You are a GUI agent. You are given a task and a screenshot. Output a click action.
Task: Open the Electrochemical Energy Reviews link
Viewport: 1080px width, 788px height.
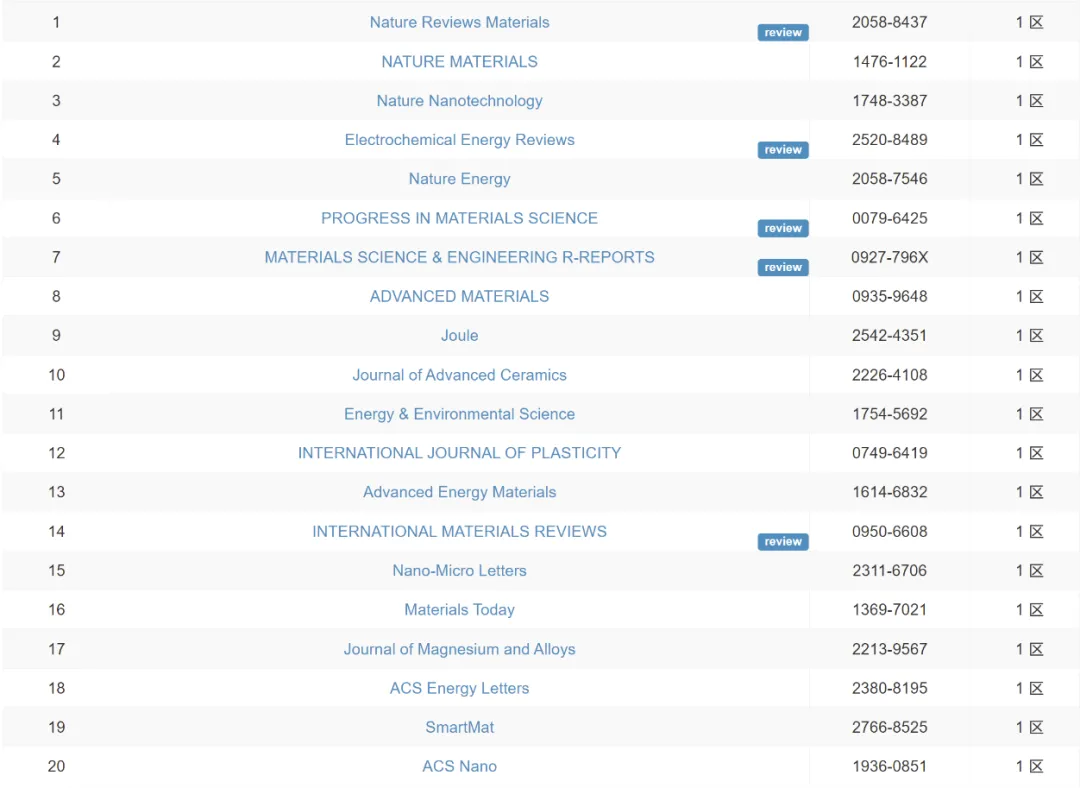click(459, 140)
